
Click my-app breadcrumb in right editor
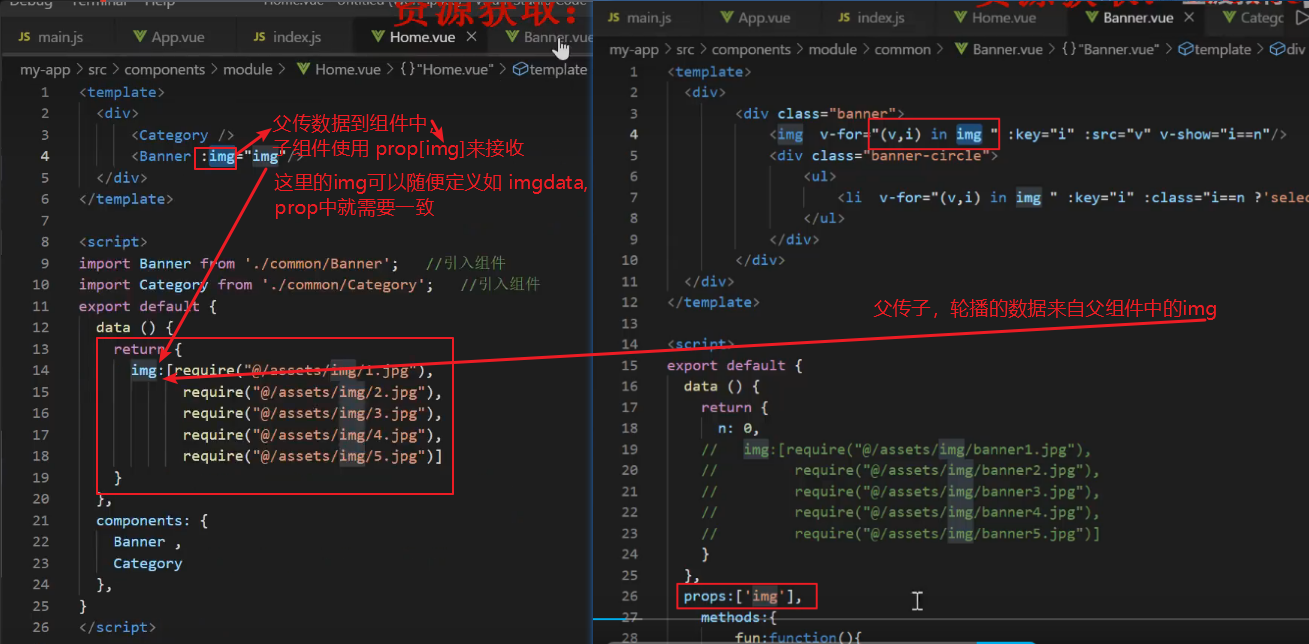tap(634, 49)
